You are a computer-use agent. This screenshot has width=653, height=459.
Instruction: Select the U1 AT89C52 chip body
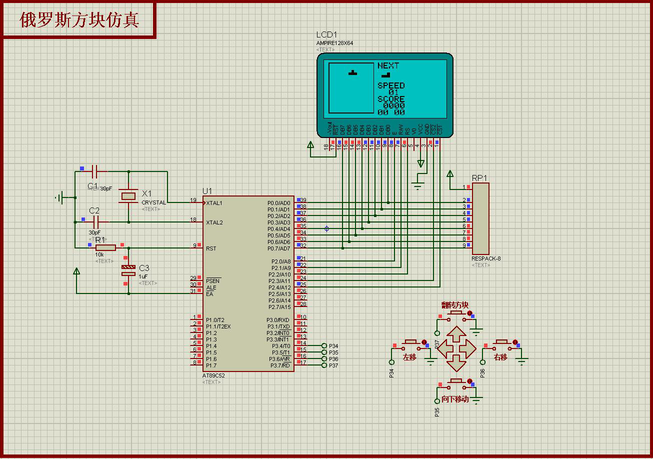[248, 283]
